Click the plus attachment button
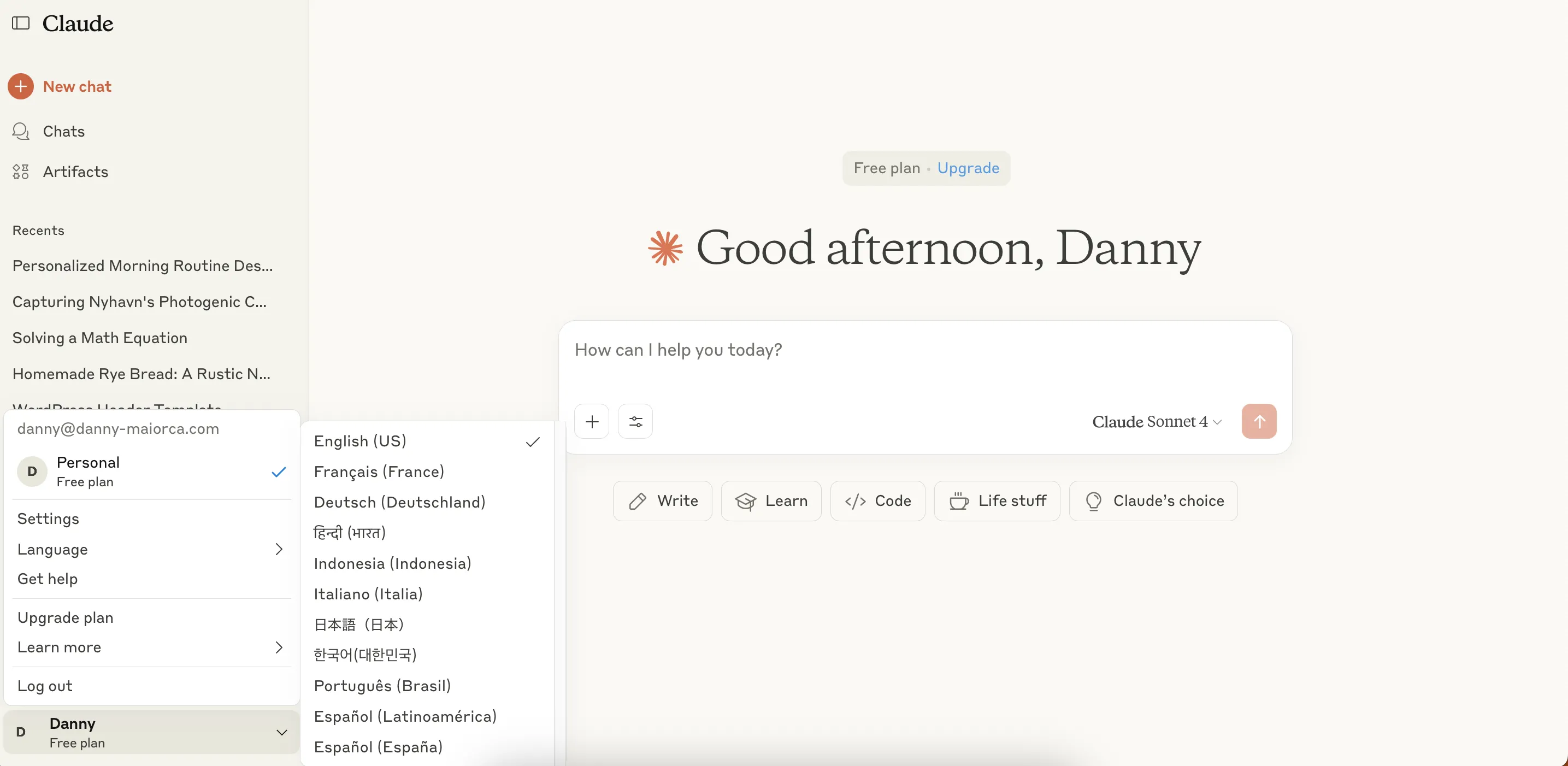 pos(592,421)
